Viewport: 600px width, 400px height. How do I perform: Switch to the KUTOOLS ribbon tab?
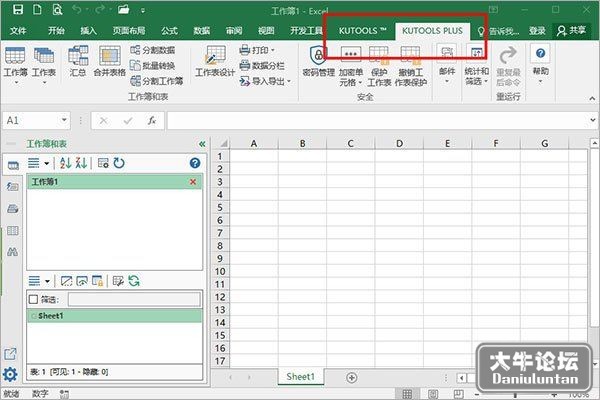tap(362, 31)
